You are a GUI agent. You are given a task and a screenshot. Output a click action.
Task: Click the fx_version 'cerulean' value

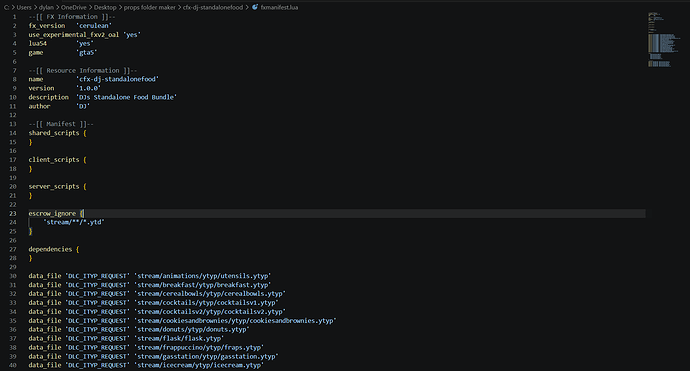click(94, 26)
